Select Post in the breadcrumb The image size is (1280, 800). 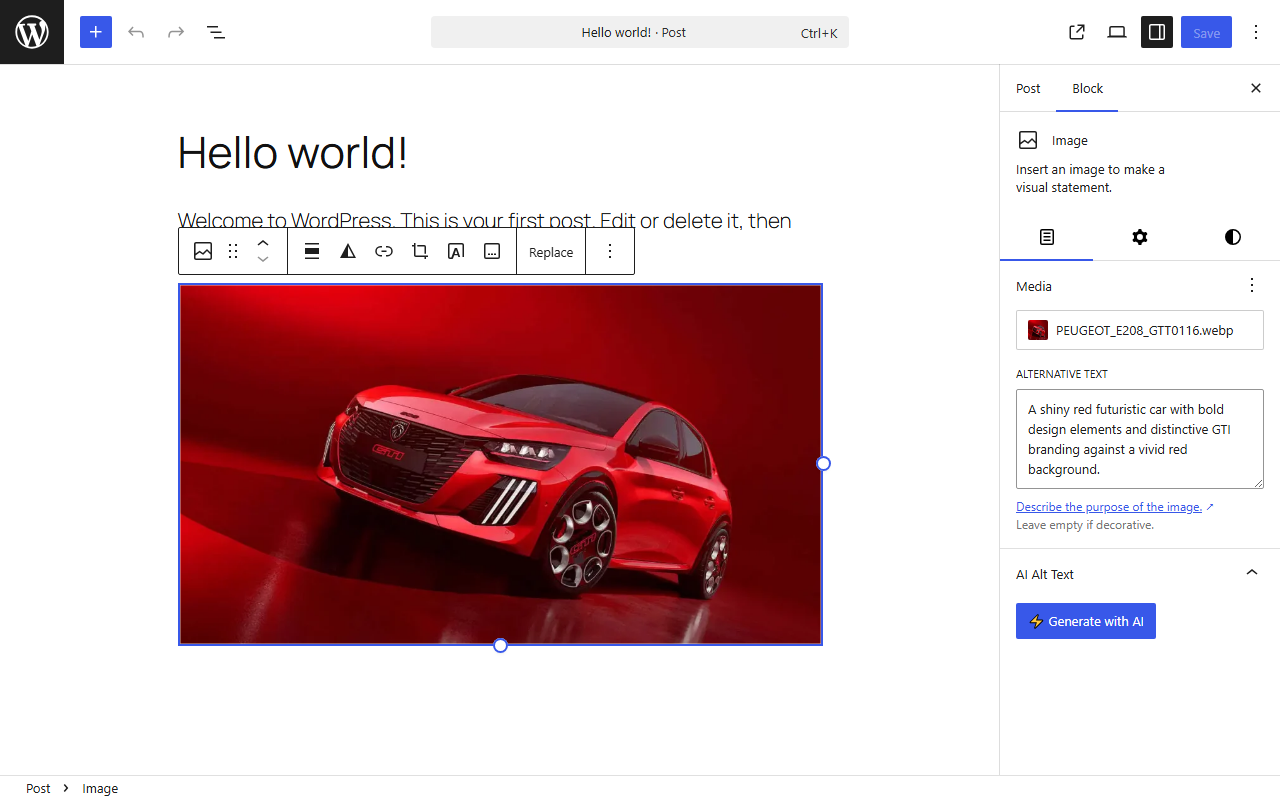pyautogui.click(x=38, y=788)
